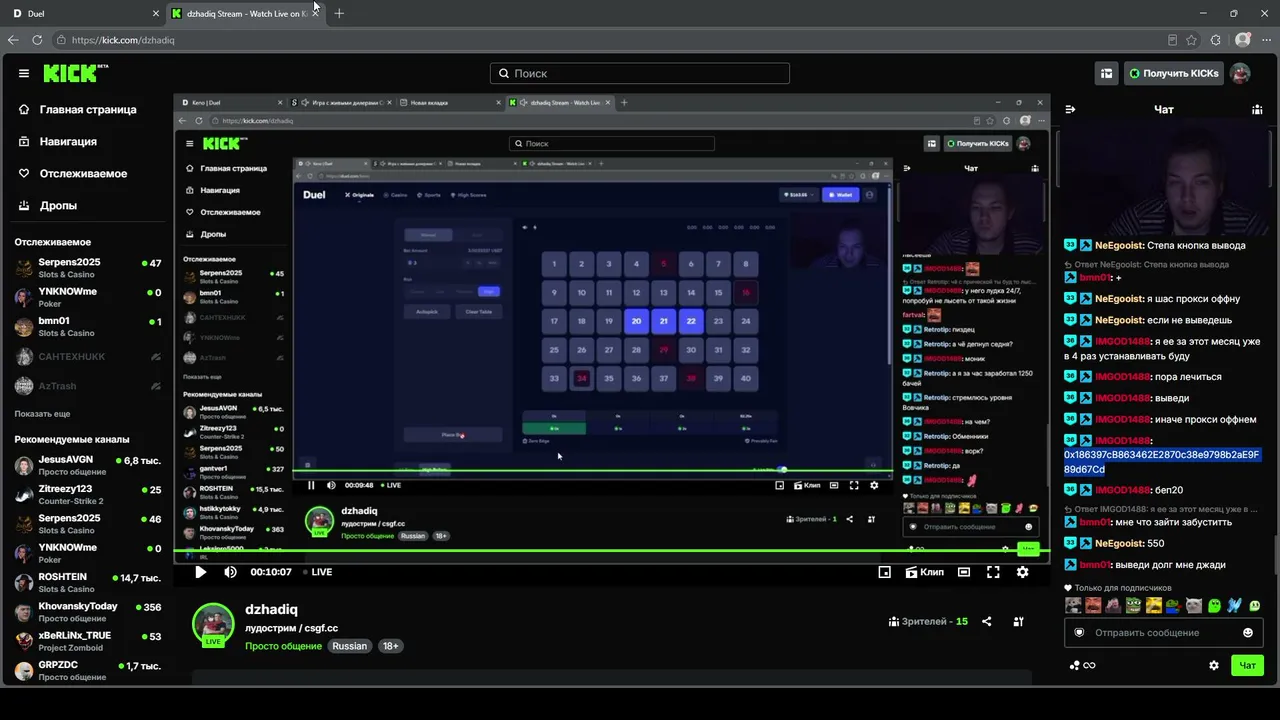Open Отслеживаемое in the sidebar

(x=73, y=173)
